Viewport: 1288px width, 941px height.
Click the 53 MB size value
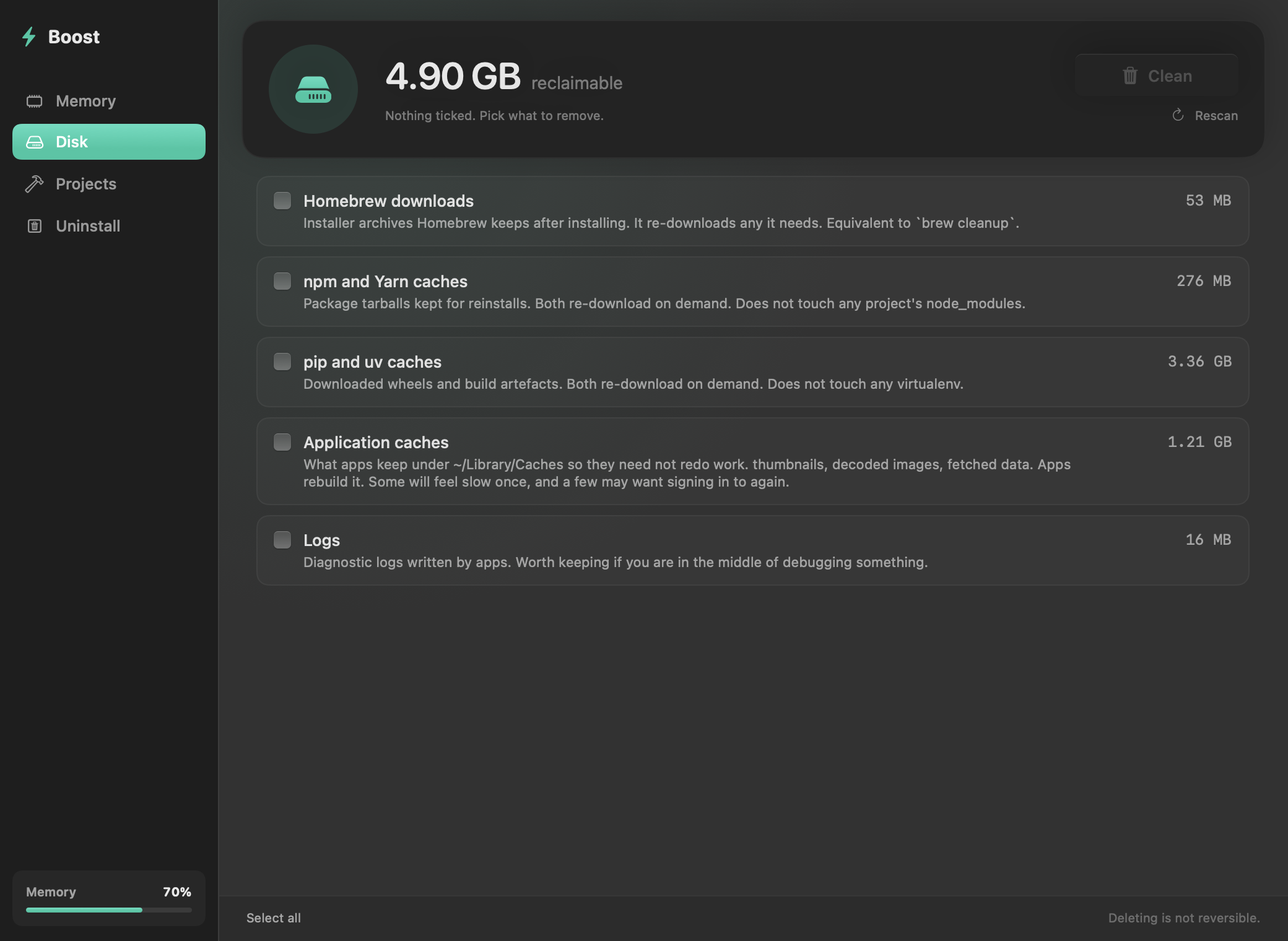point(1208,201)
